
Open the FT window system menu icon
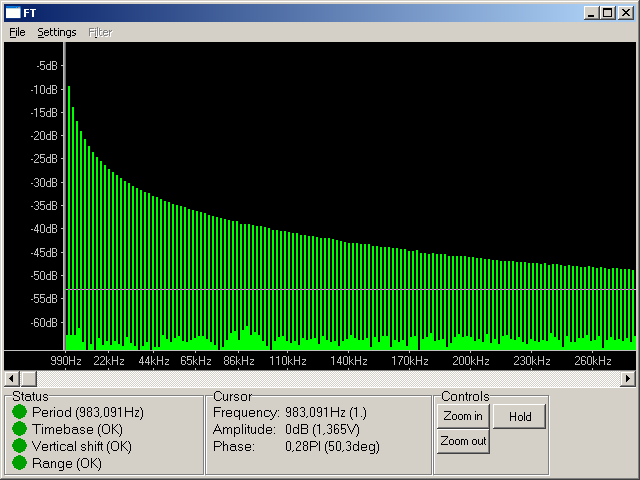pyautogui.click(x=14, y=12)
